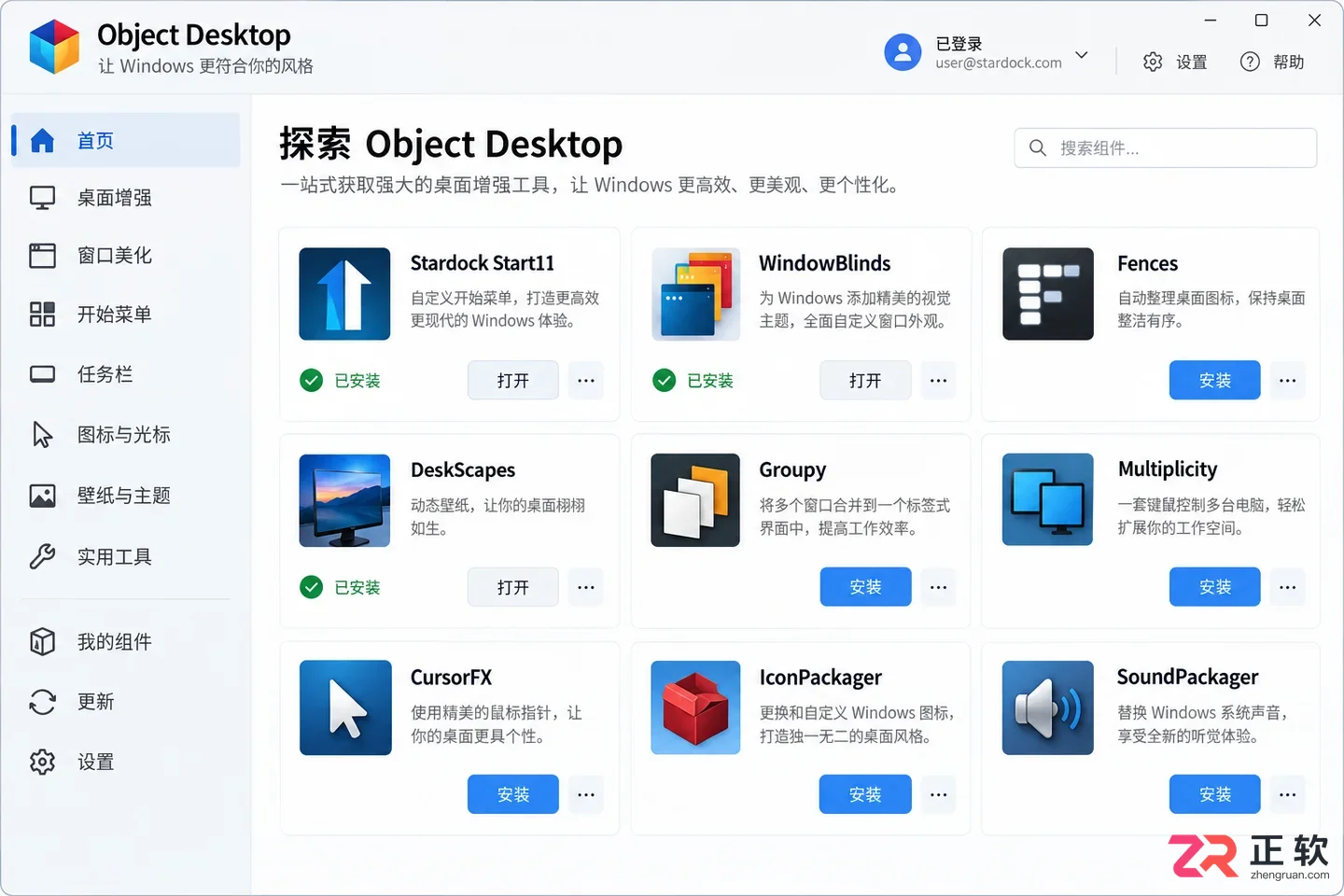Show more options for SoundPackager
1344x896 pixels.
(x=1288, y=794)
